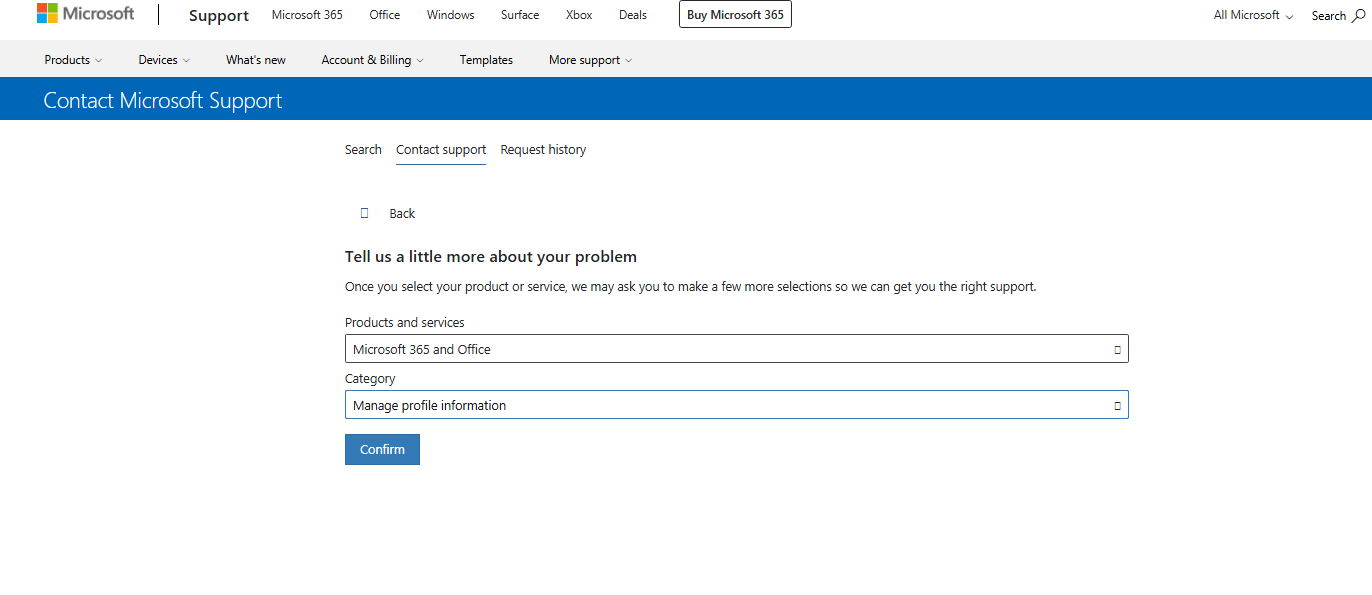1372x595 pixels.
Task: Open the Deals link in header
Action: click(633, 15)
